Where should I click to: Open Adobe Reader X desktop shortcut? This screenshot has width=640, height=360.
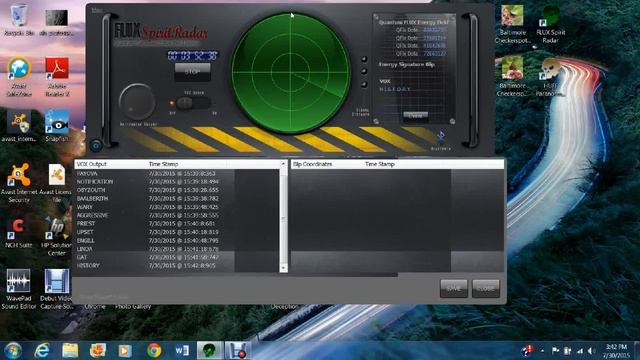pyautogui.click(x=57, y=77)
